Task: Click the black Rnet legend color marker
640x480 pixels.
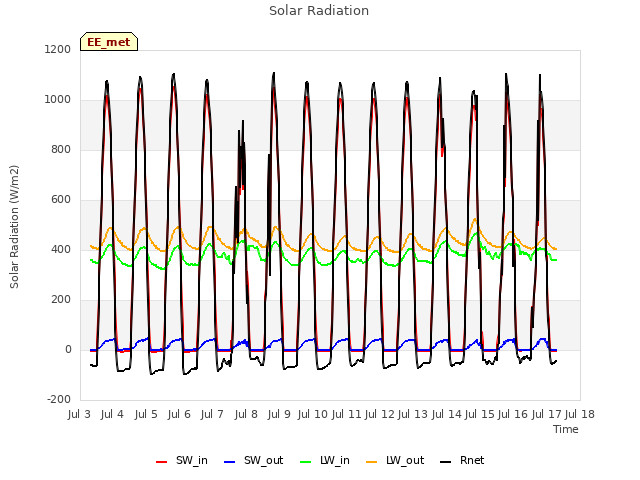Action: 446,462
